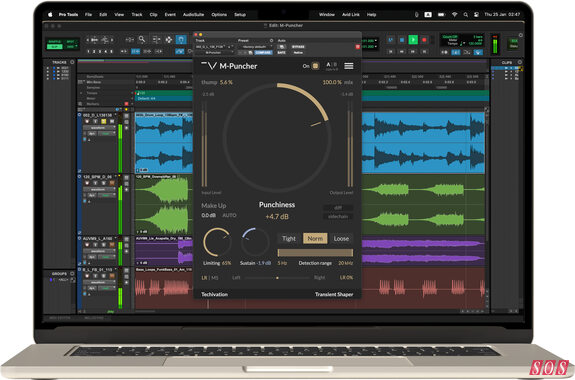Click the Play button in Pro Tools transport
Screen dimensions: 575x380
pyautogui.click(x=413, y=40)
